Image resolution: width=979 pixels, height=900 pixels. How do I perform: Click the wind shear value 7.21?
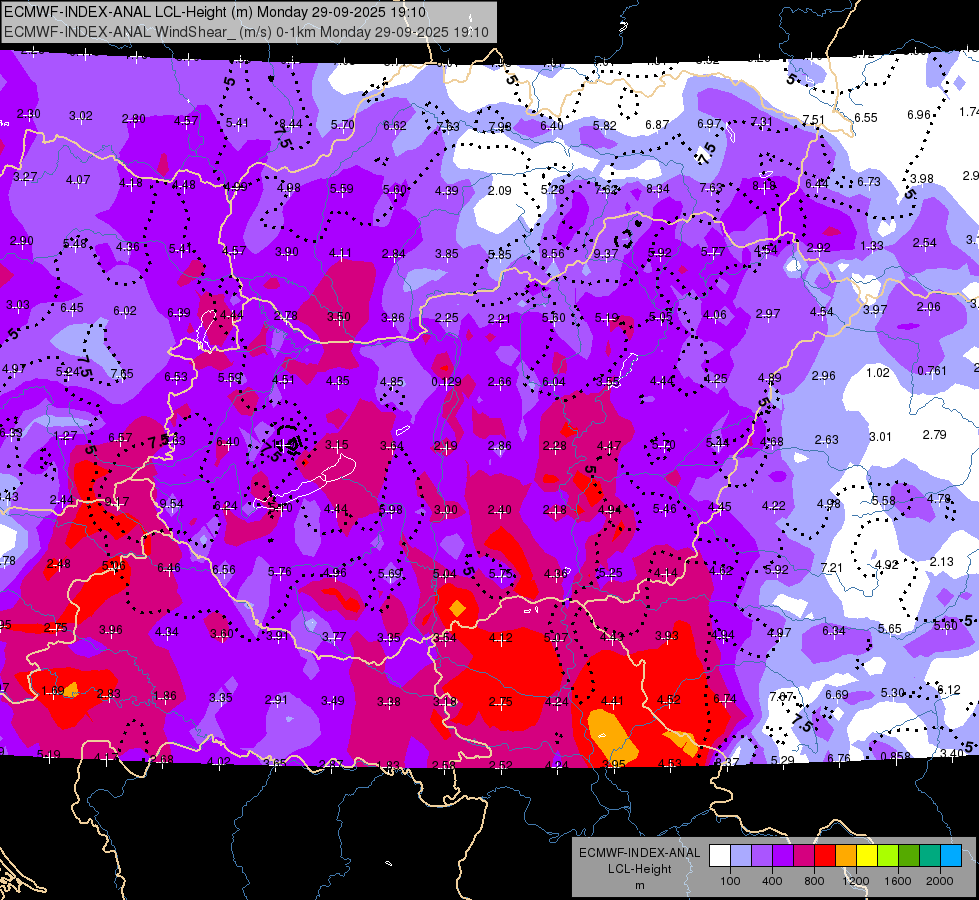(x=831, y=568)
